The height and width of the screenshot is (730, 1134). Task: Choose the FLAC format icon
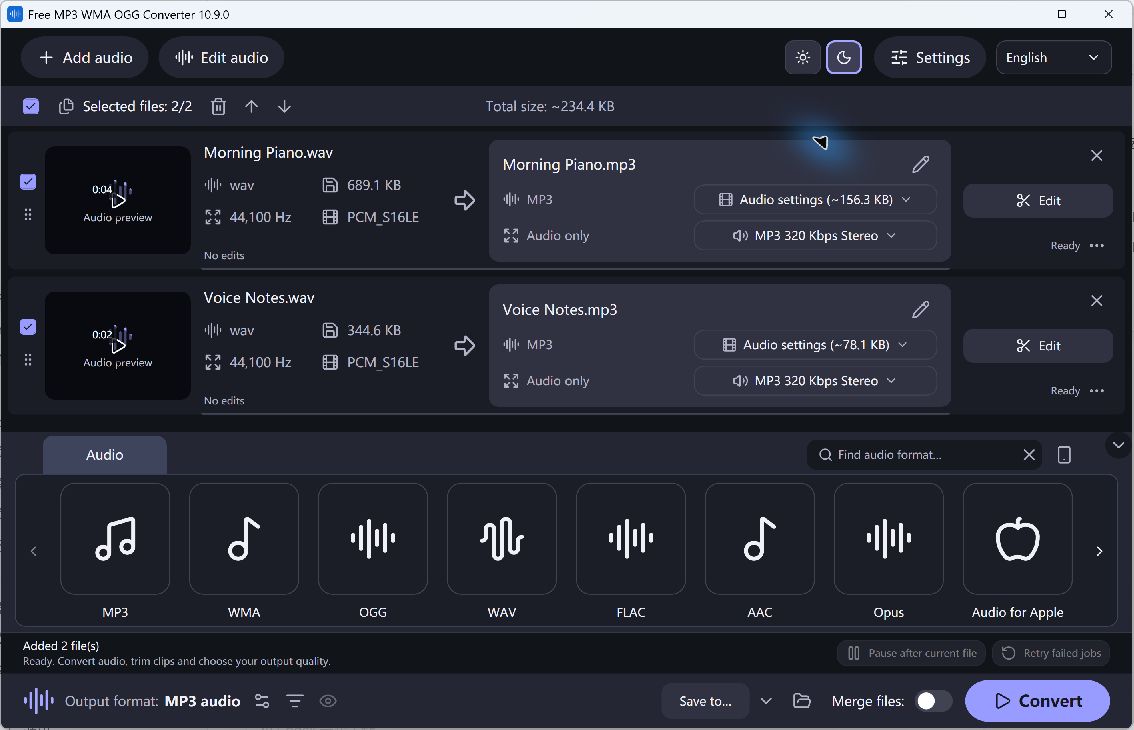coord(631,539)
